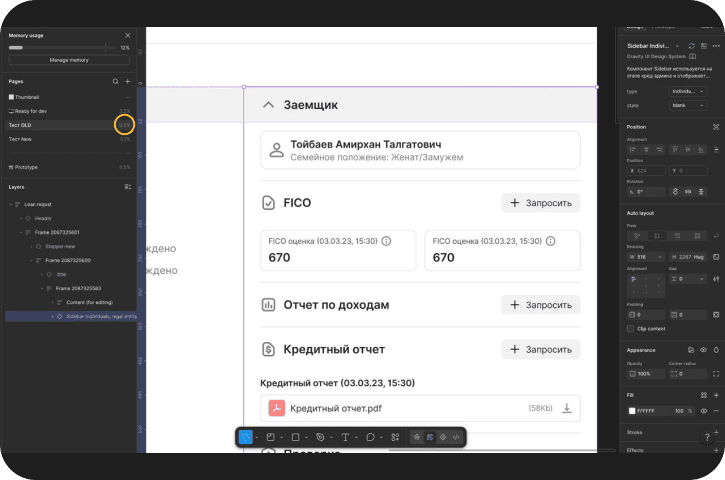Open the Actions tool in the toolbar
Viewport: 725px width, 480px height.
coord(395,437)
